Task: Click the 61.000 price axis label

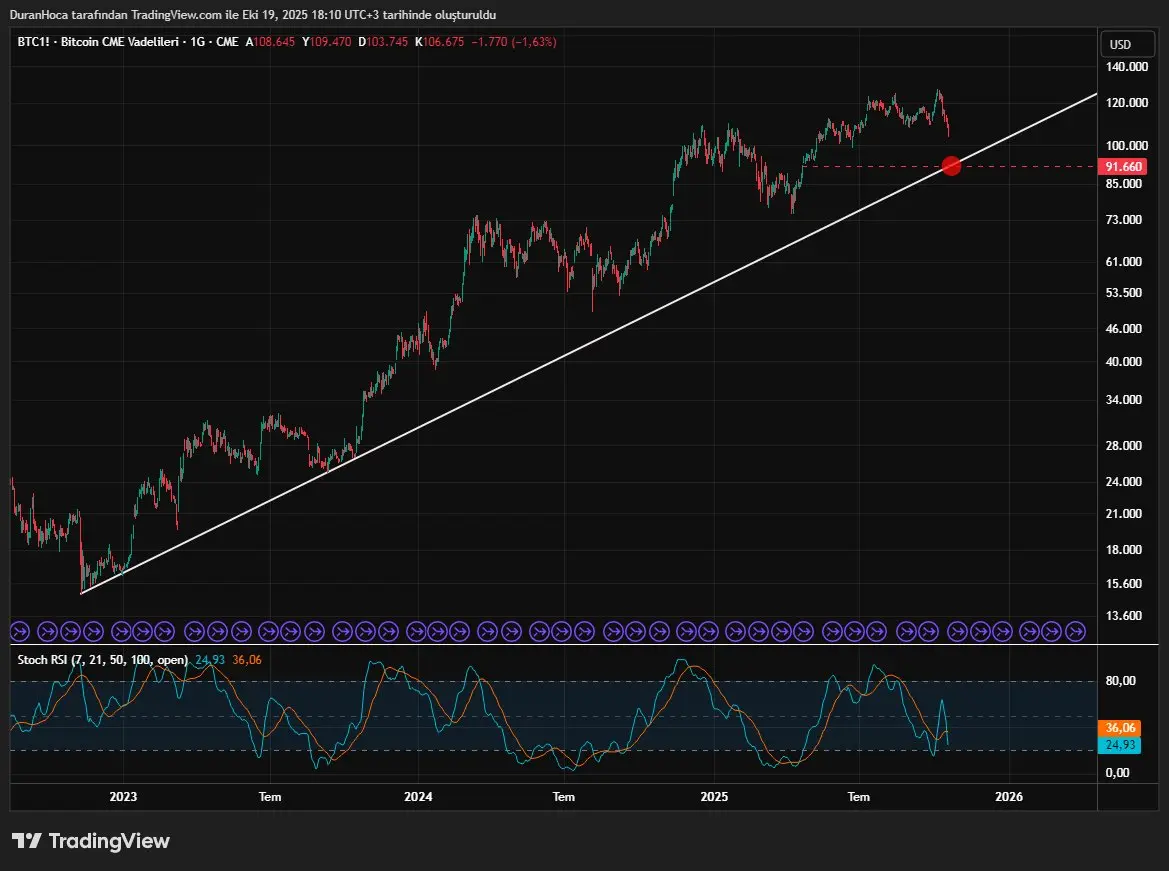Action: click(x=1124, y=261)
